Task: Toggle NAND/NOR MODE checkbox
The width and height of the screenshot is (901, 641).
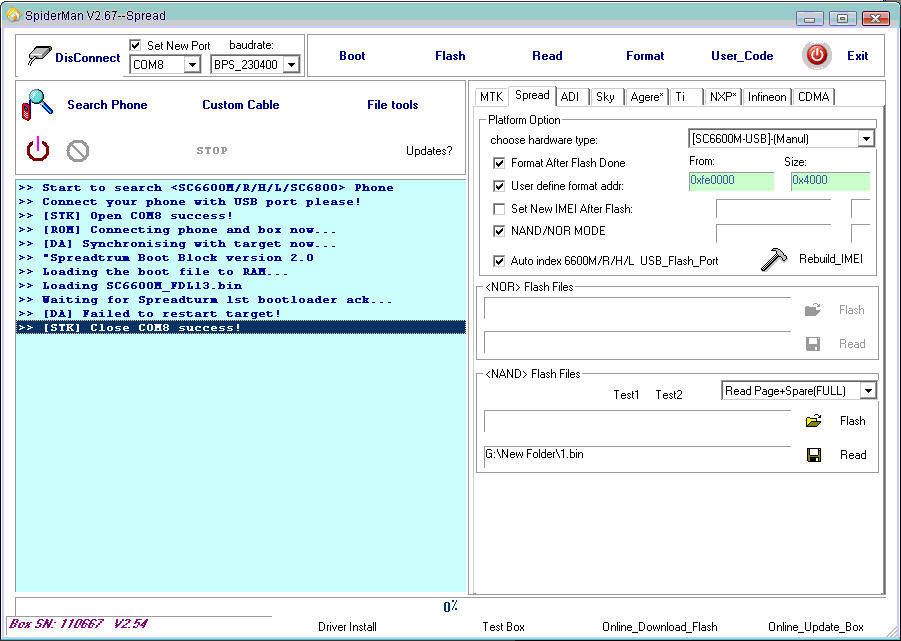Action: click(499, 231)
